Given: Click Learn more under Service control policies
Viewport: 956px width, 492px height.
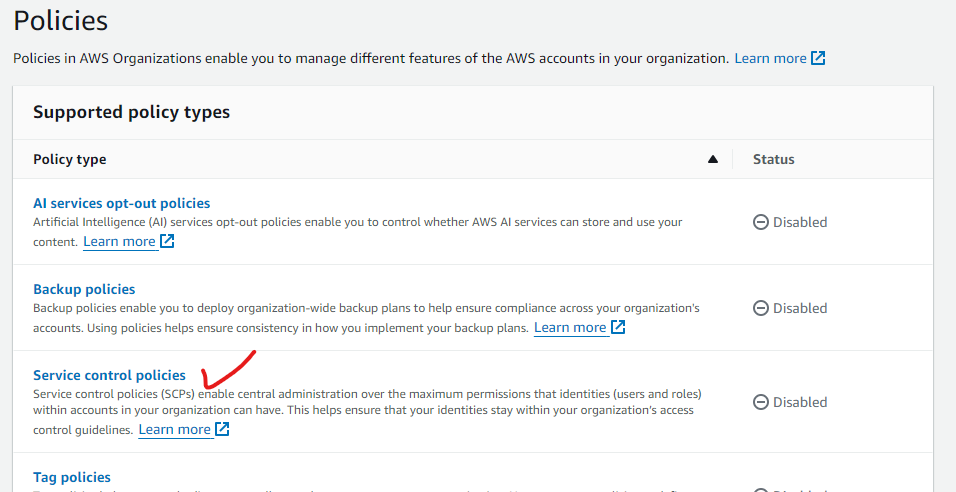Looking at the screenshot, I should coord(174,430).
